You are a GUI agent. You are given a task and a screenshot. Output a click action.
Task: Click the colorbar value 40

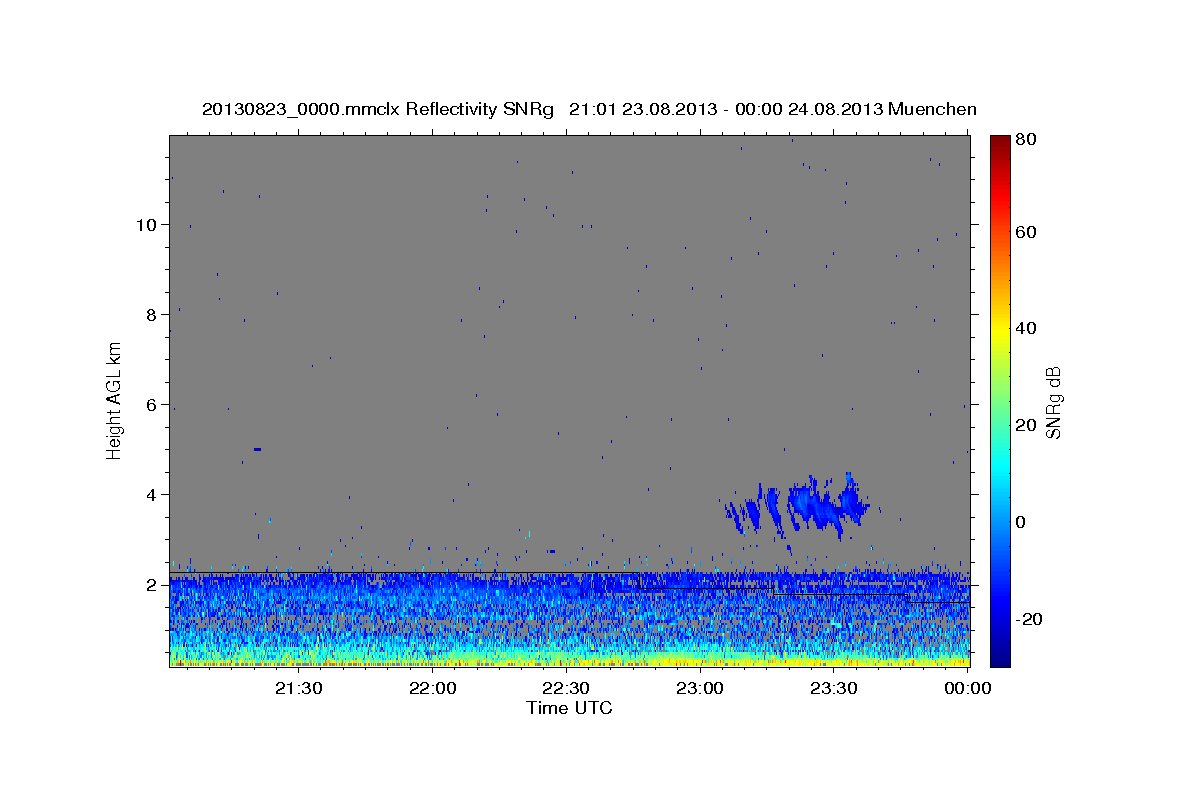(x=1025, y=328)
